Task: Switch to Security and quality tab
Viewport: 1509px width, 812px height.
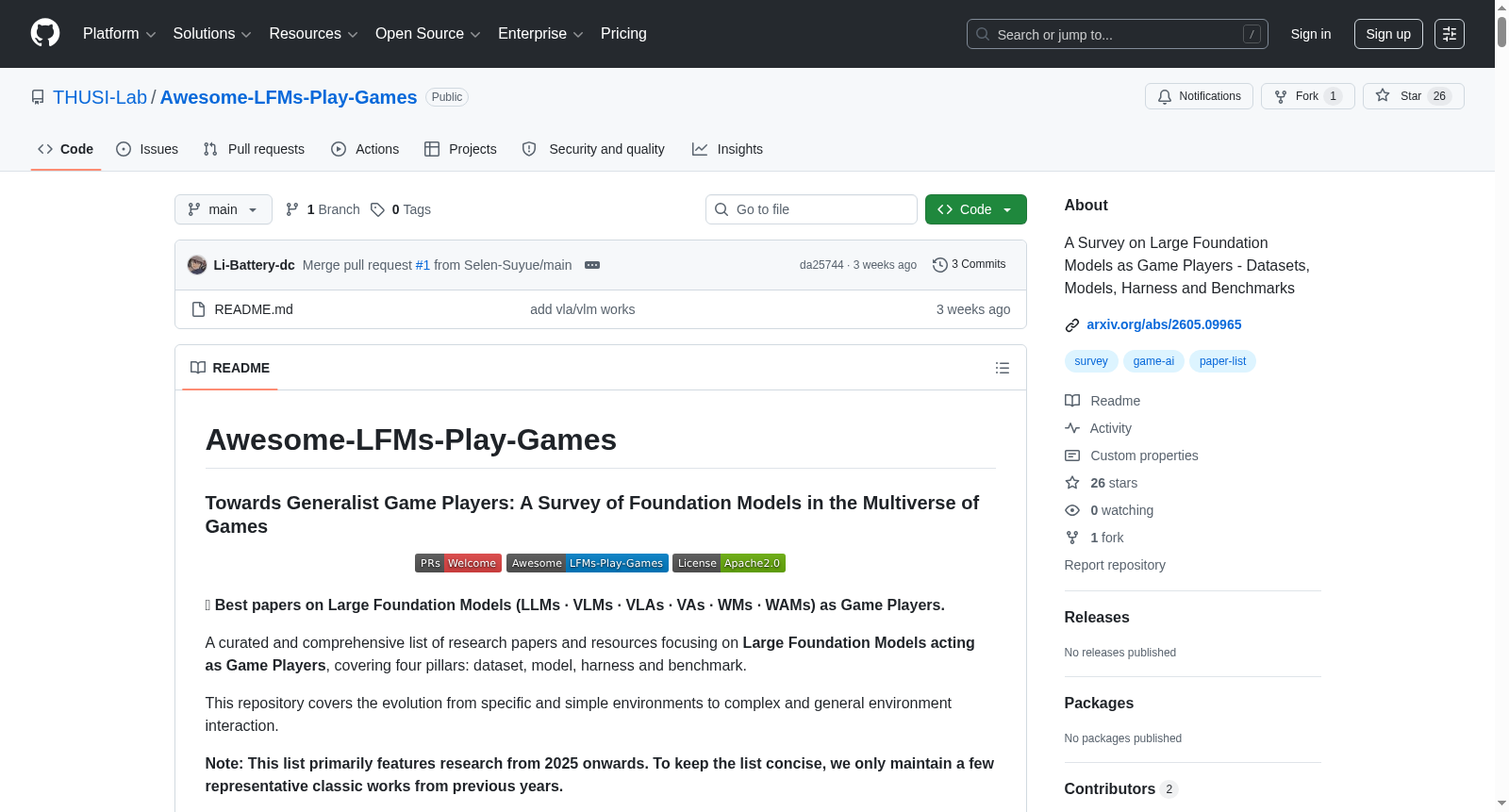Action: pyautogui.click(x=593, y=149)
